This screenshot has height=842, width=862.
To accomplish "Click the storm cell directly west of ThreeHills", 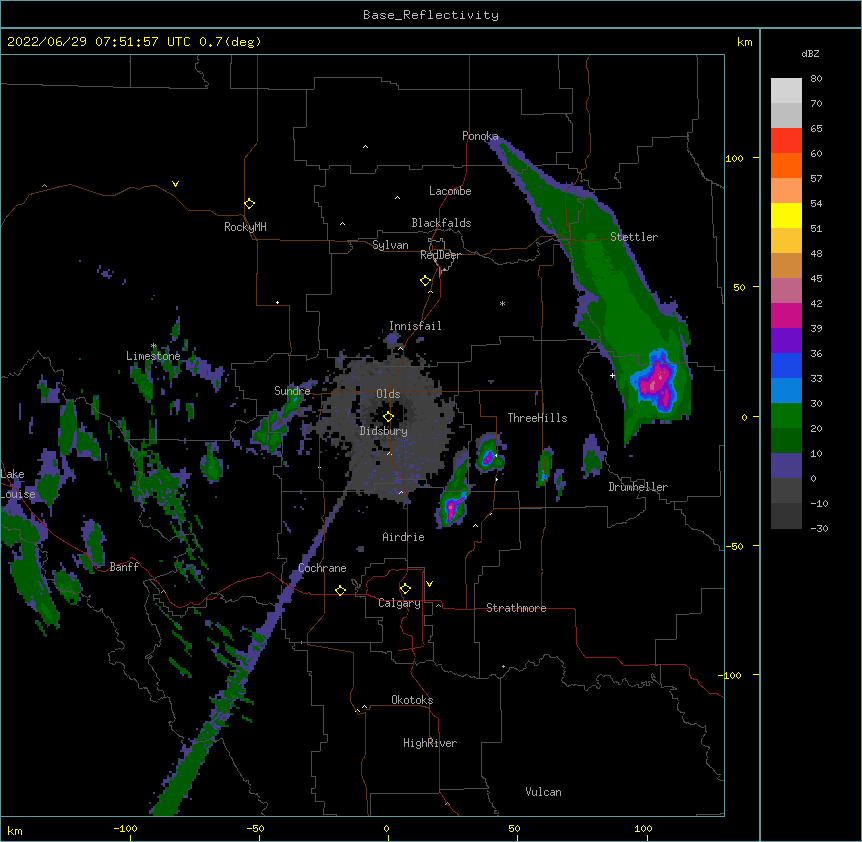I will pos(488,453).
